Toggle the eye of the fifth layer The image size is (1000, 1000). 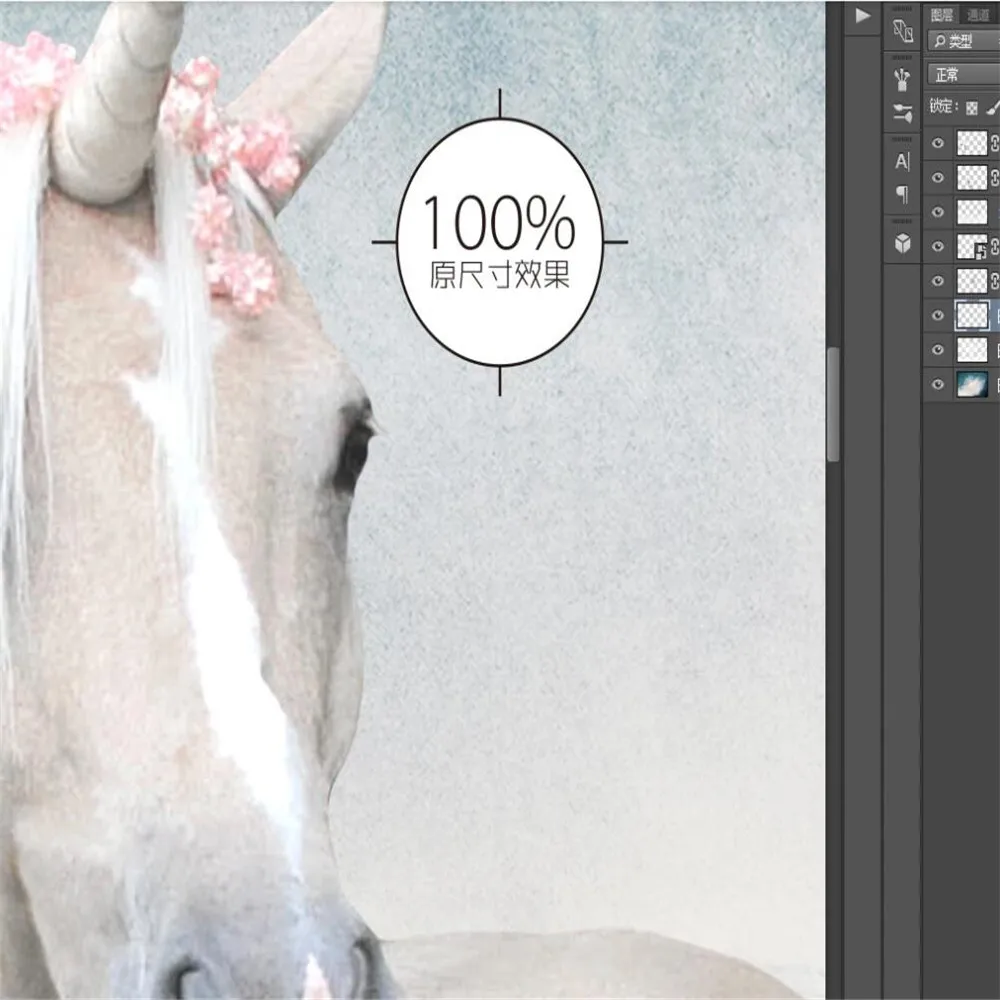click(938, 281)
